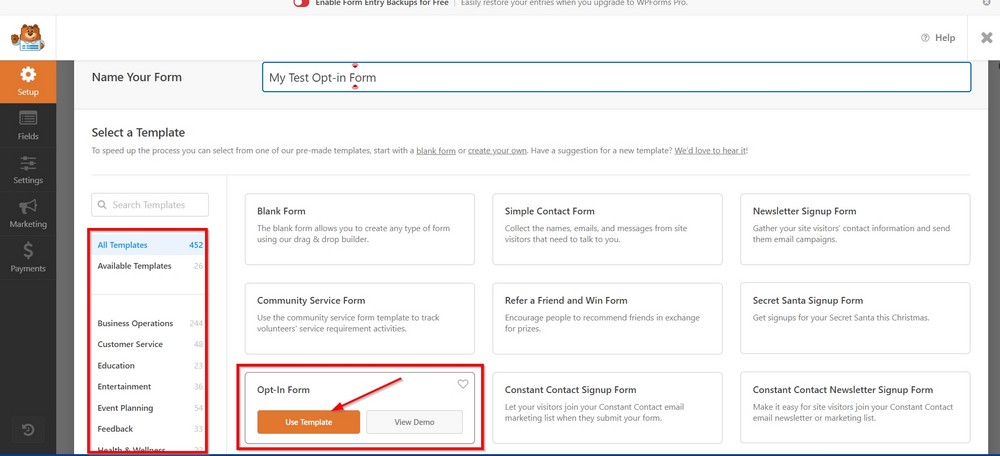Click the Search Templates field
Image resolution: width=1000 pixels, height=456 pixels.
150,205
